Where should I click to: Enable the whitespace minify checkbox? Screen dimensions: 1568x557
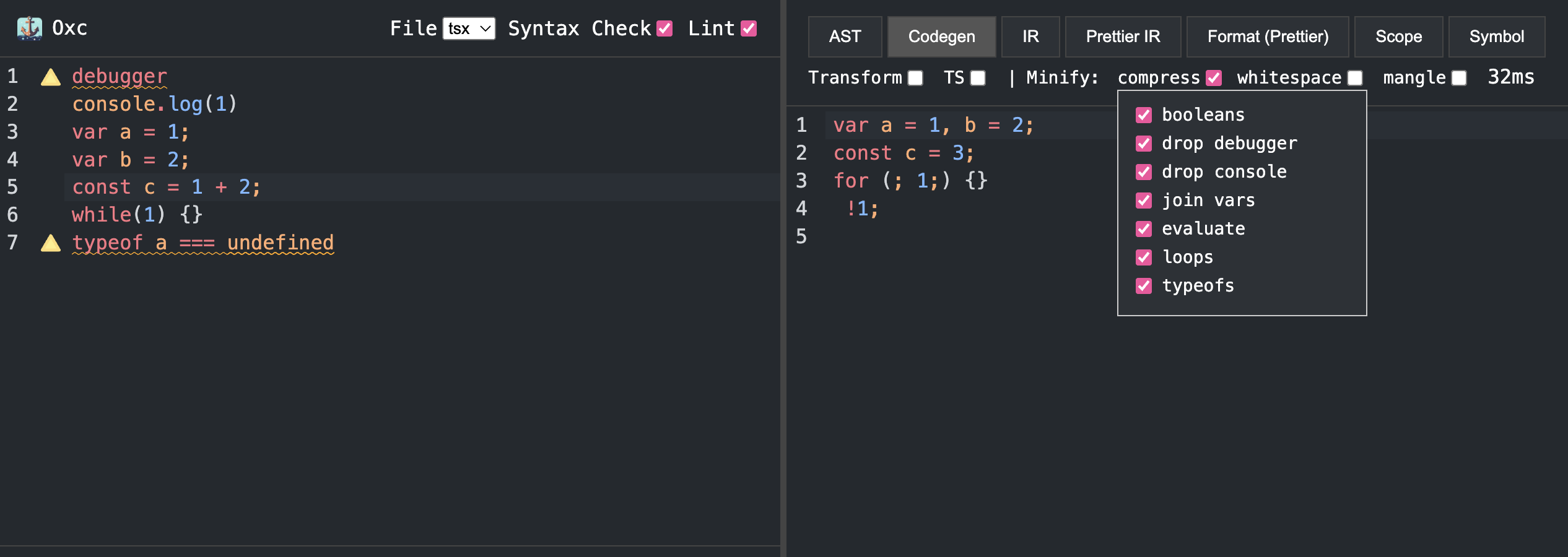pos(1355,78)
